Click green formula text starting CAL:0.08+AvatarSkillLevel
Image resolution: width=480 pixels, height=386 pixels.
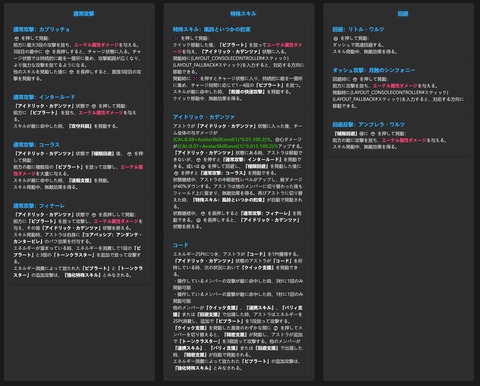(222, 140)
